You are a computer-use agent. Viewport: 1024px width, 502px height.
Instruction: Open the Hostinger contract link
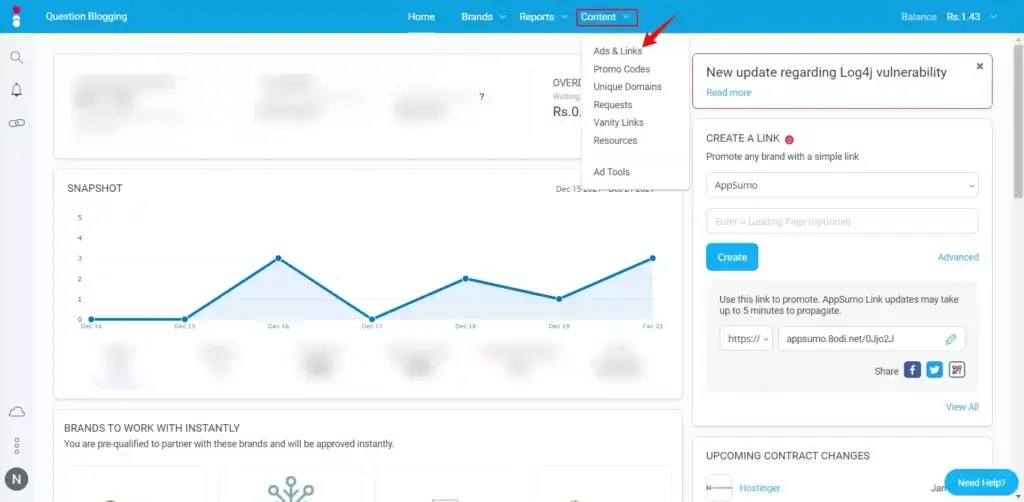click(x=760, y=488)
